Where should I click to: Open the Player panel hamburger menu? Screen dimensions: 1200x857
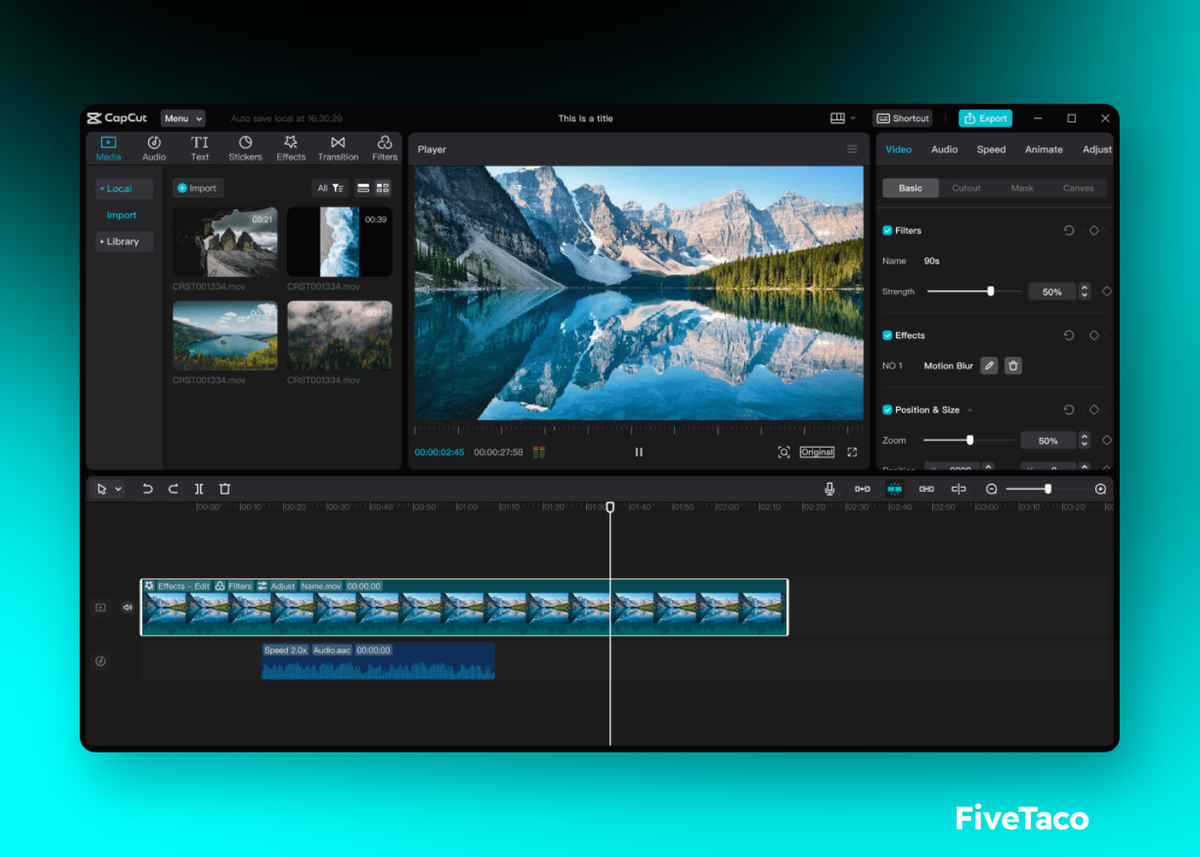click(852, 149)
